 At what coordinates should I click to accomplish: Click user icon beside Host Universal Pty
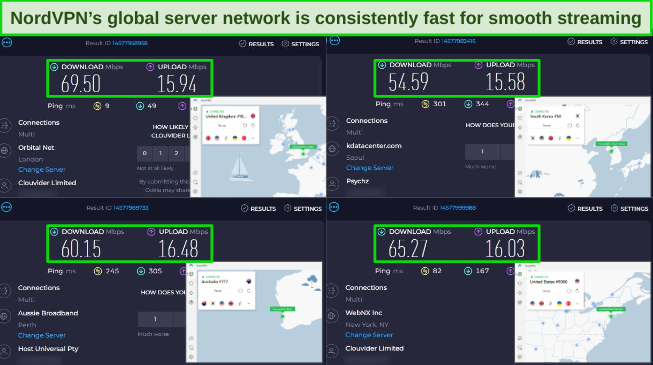point(5,351)
